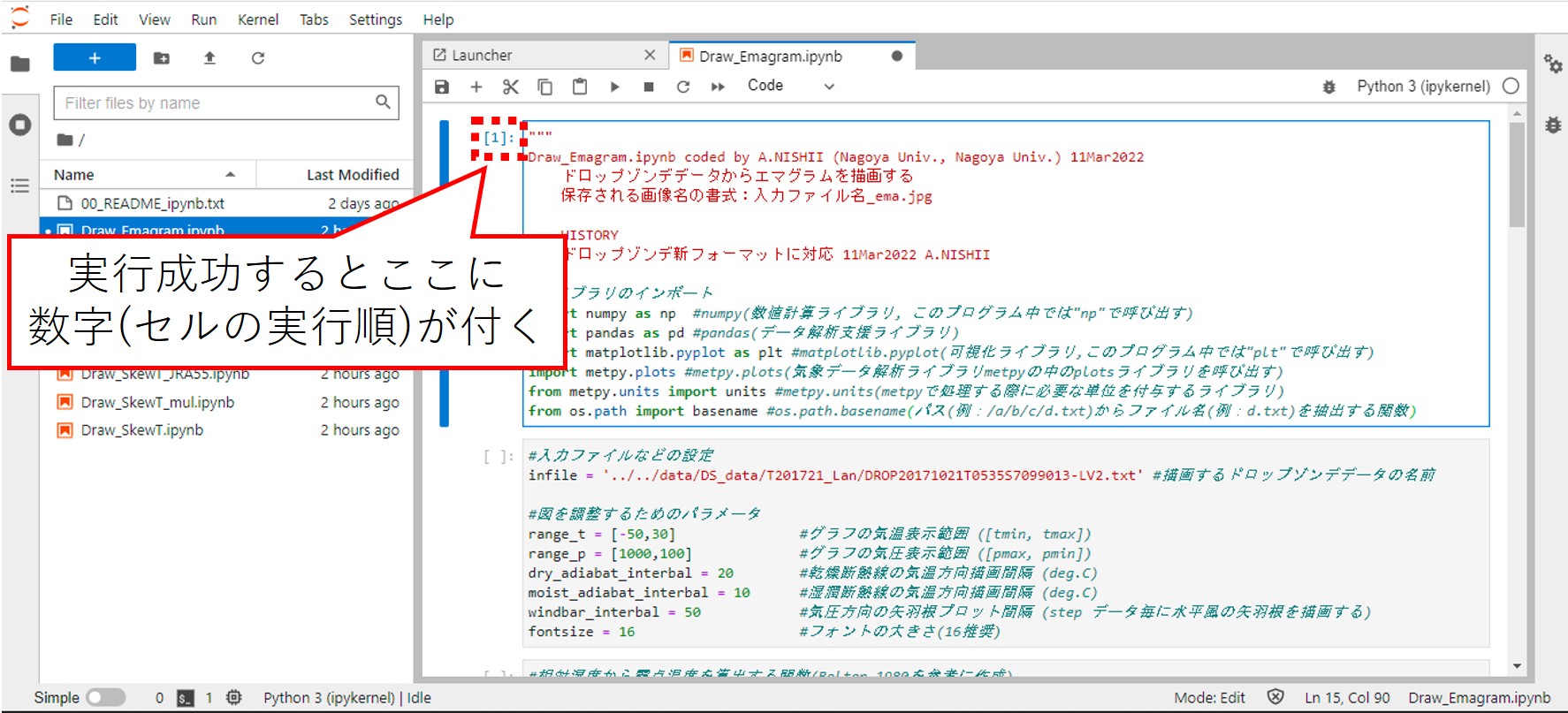Sort files by Last Modified column
This screenshot has height=713, width=1568.
click(x=334, y=174)
